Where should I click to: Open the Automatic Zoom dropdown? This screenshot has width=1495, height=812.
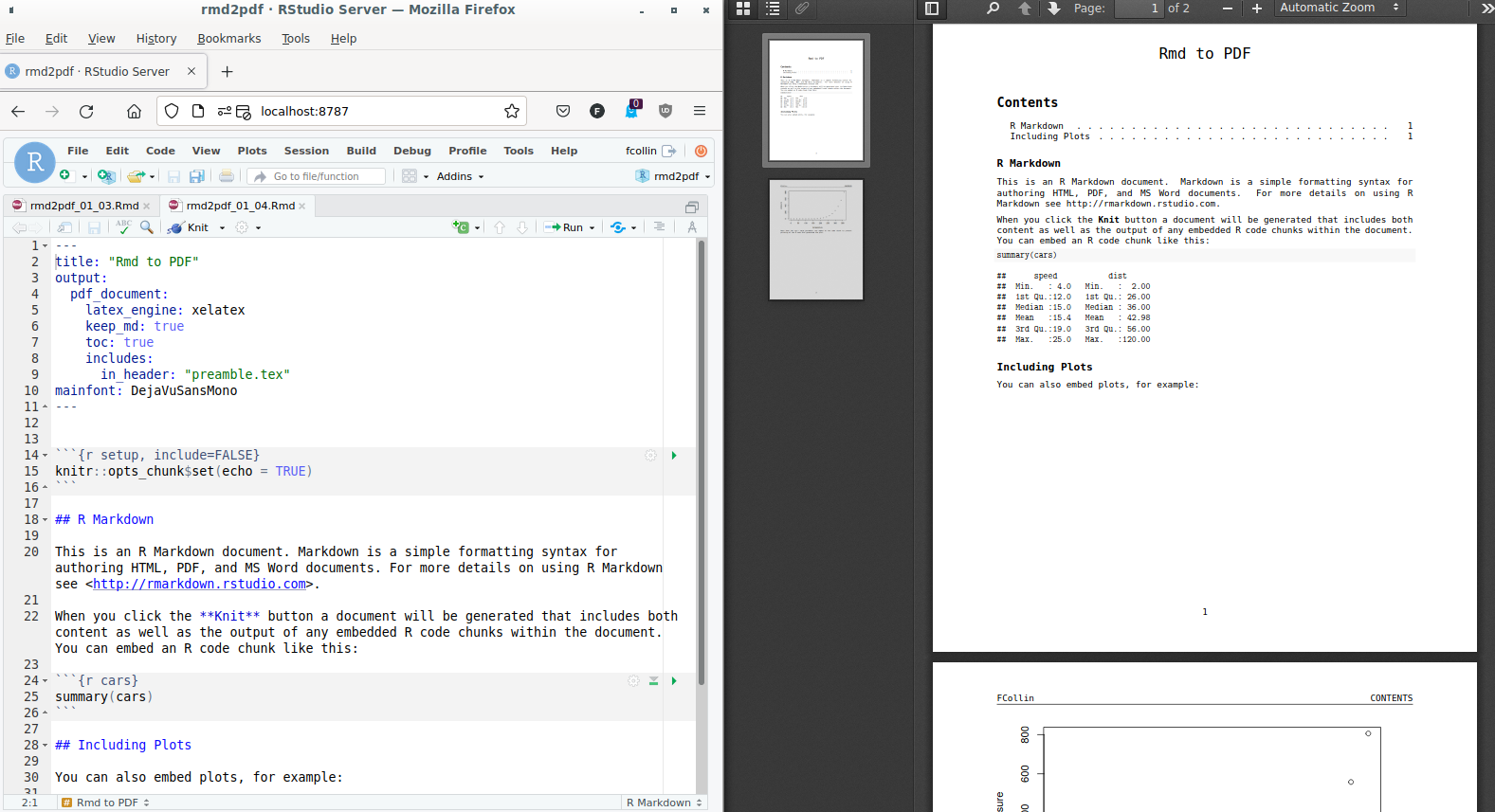tap(1340, 8)
